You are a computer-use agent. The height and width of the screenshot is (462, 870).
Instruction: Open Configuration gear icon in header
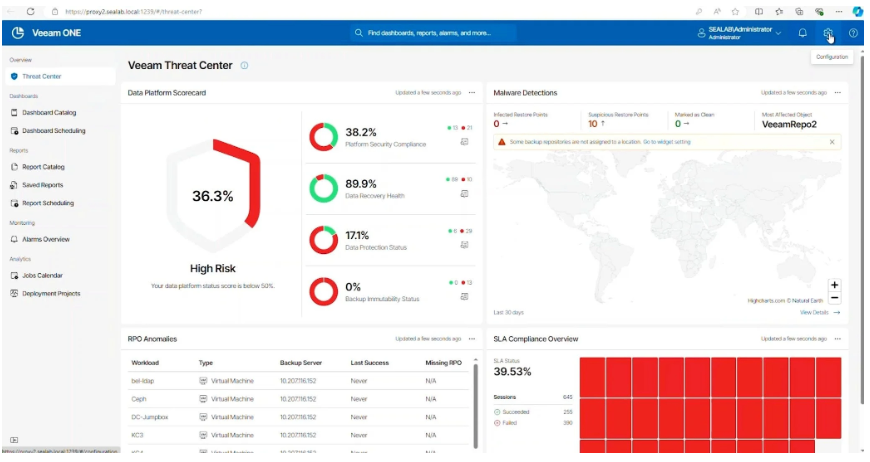point(827,33)
